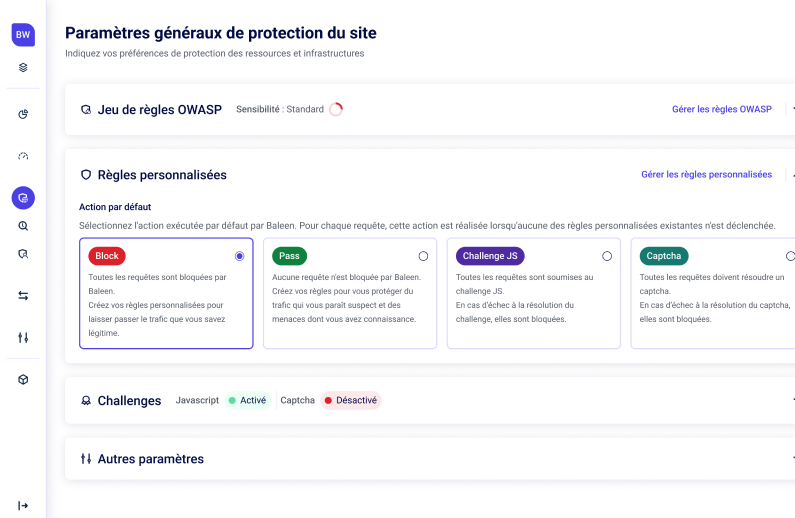Image resolution: width=795 pixels, height=518 pixels.
Task: Open the pie chart analytics icon
Action: [23, 114]
